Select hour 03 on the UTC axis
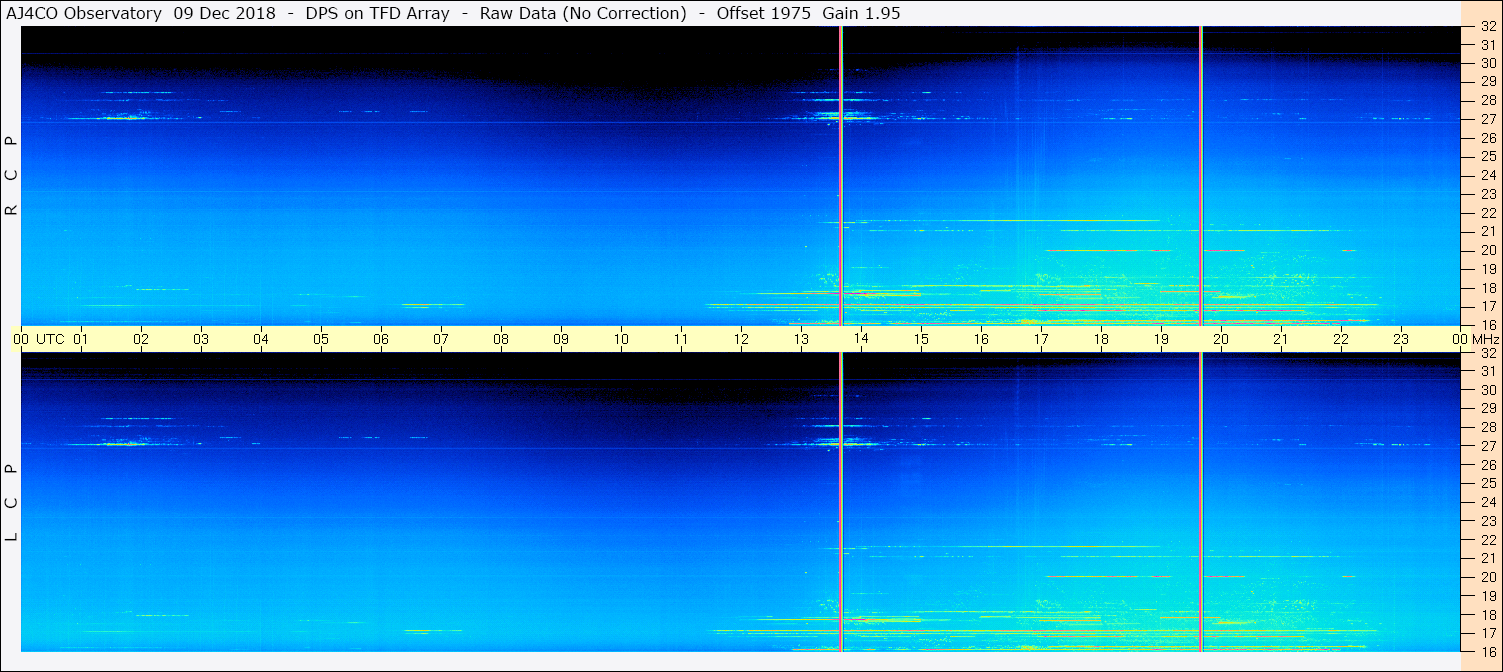This screenshot has height=672, width=1503. pyautogui.click(x=201, y=339)
